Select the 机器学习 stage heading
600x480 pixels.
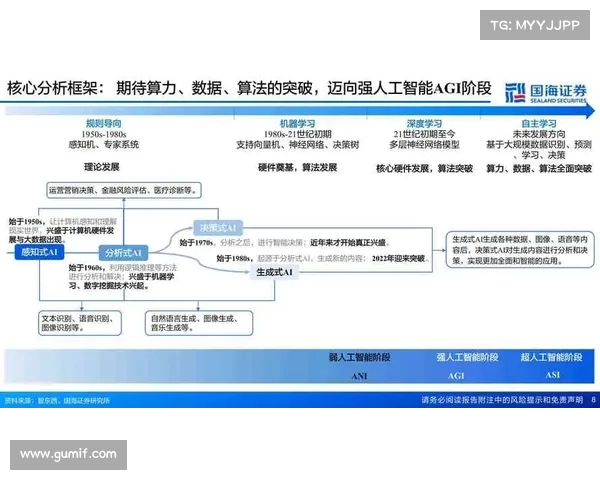[x=297, y=124]
